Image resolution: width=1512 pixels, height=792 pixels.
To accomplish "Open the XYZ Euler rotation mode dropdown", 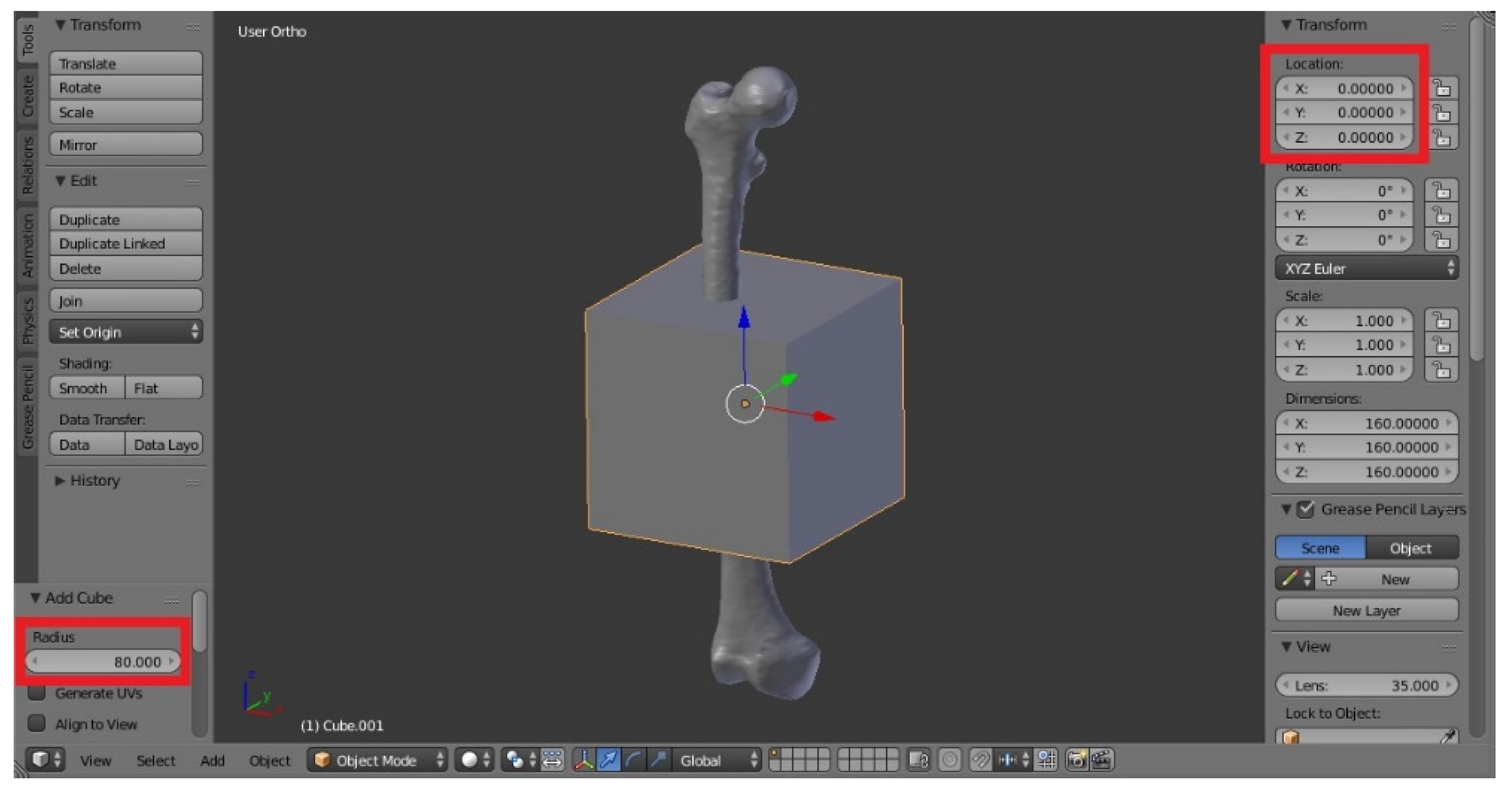I will (x=1366, y=269).
